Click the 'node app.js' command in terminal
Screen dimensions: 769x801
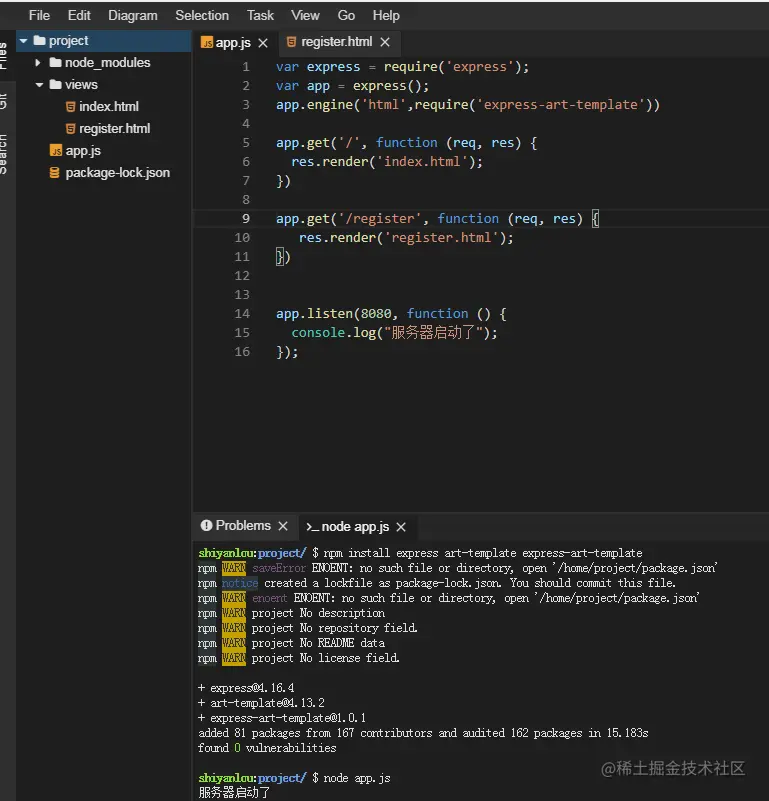357,778
